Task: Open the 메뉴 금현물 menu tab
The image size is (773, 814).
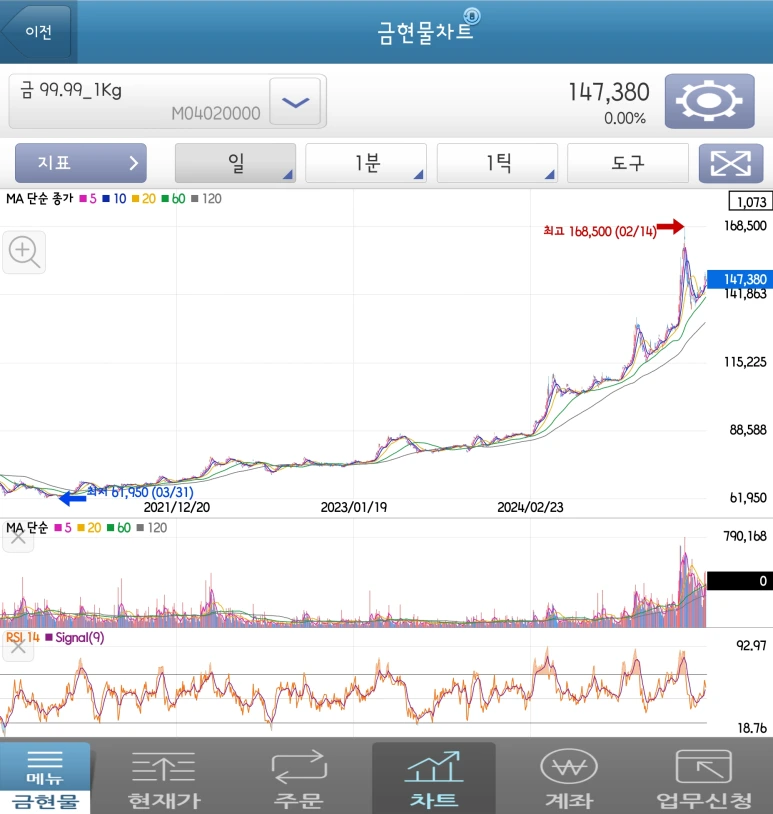Action: click(x=45, y=778)
